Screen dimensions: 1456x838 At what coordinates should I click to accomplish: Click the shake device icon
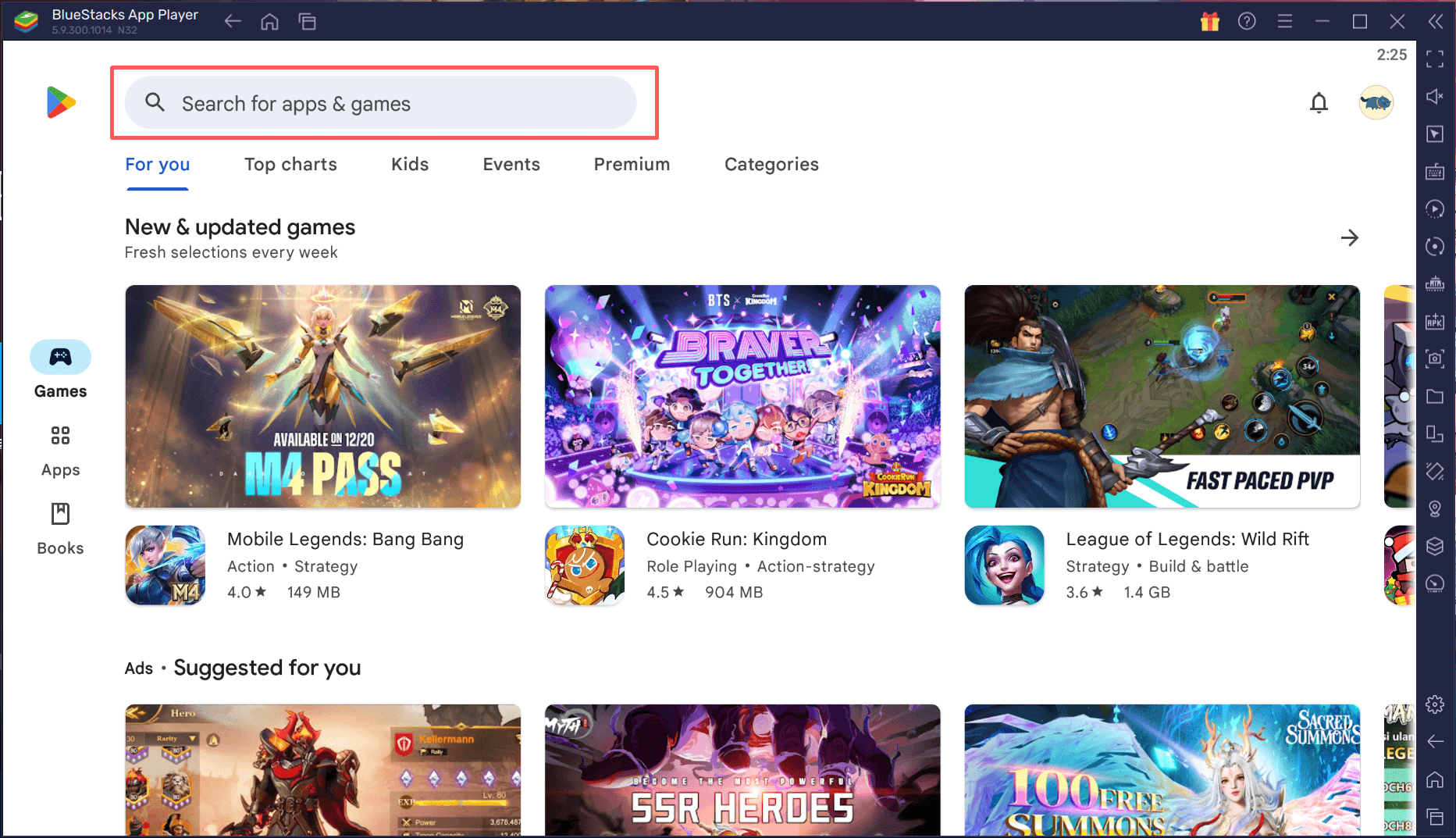(1435, 471)
